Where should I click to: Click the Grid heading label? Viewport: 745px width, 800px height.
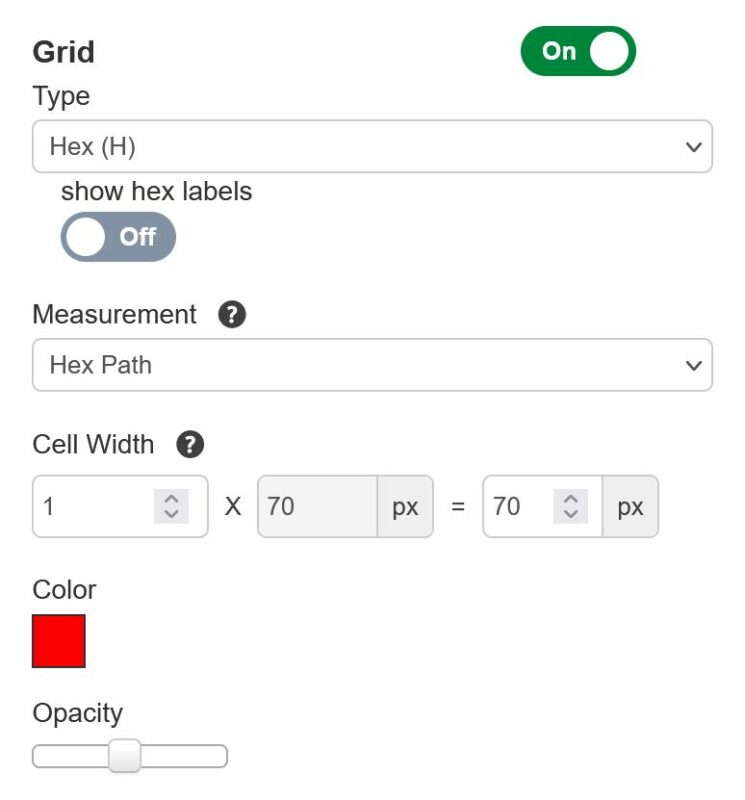pyautogui.click(x=64, y=51)
